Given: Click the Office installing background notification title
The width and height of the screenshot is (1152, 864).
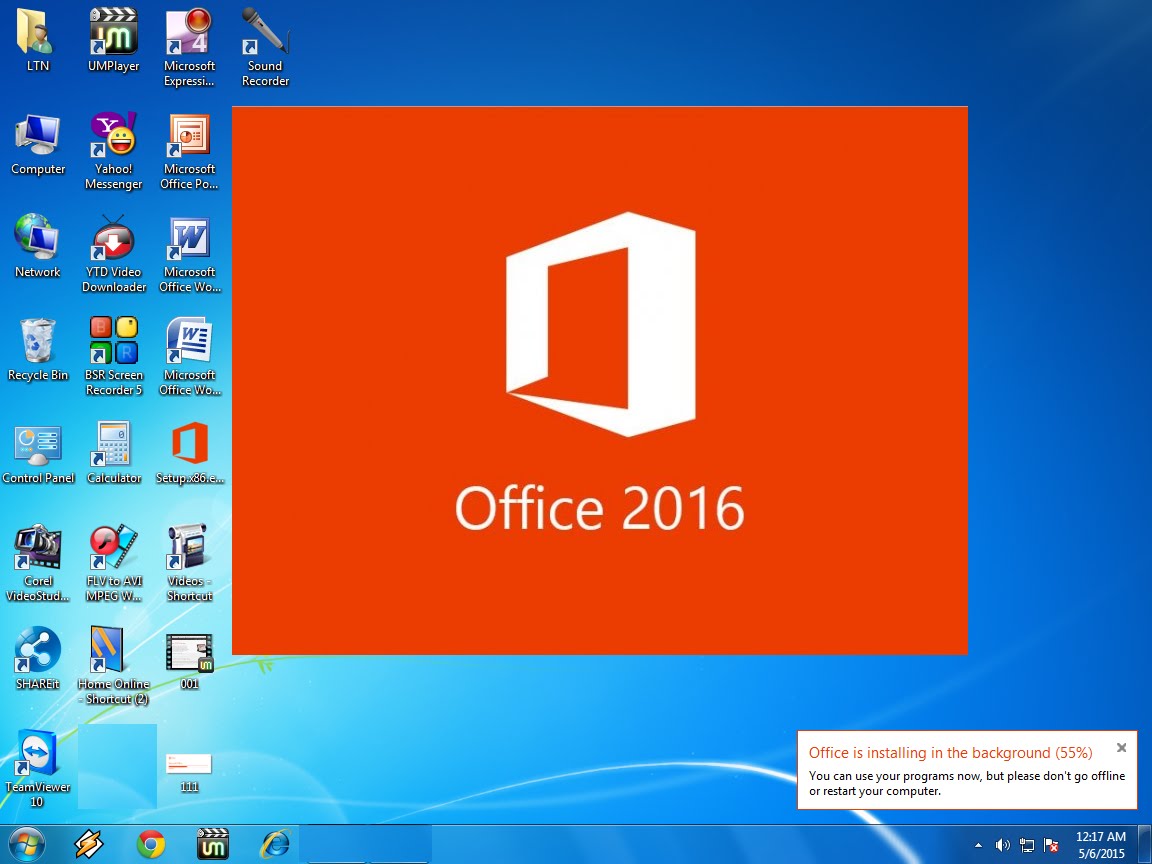Looking at the screenshot, I should coord(950,752).
